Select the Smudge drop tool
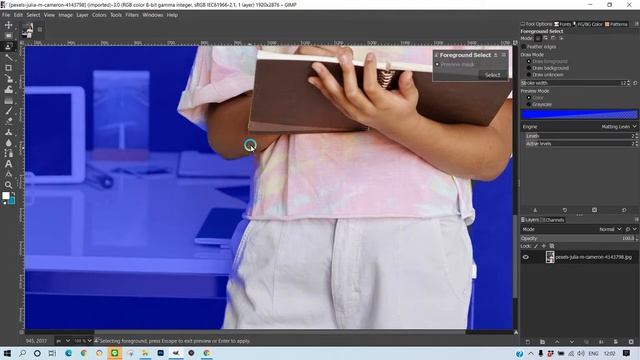Screen dimensions: 640x360 (8, 142)
